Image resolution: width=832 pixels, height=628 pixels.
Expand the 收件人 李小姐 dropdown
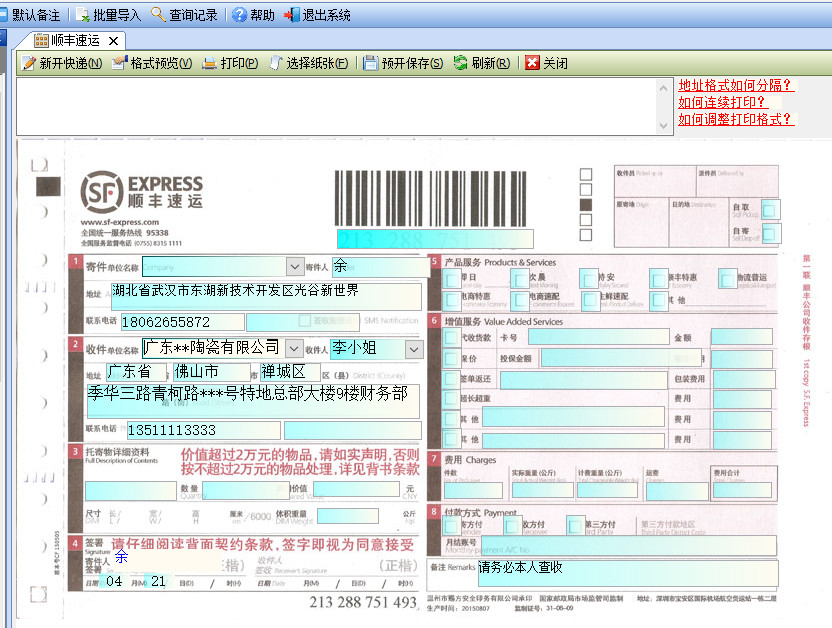(414, 349)
